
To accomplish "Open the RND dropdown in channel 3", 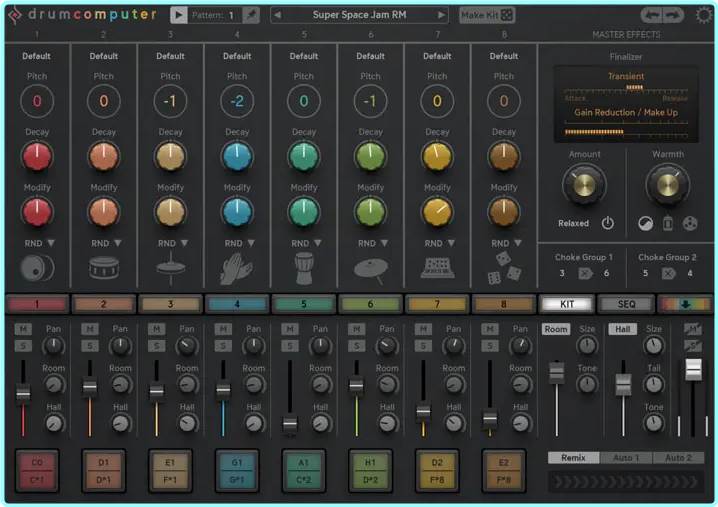I will tap(173, 243).
